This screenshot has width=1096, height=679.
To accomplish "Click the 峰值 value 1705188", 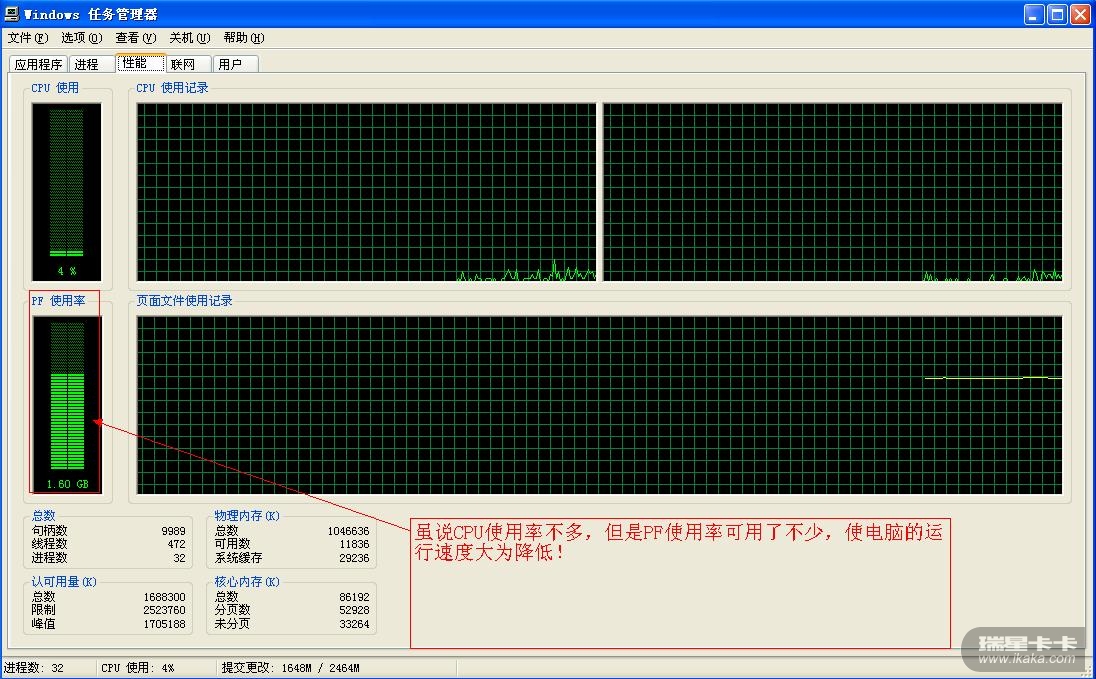I will [x=164, y=624].
